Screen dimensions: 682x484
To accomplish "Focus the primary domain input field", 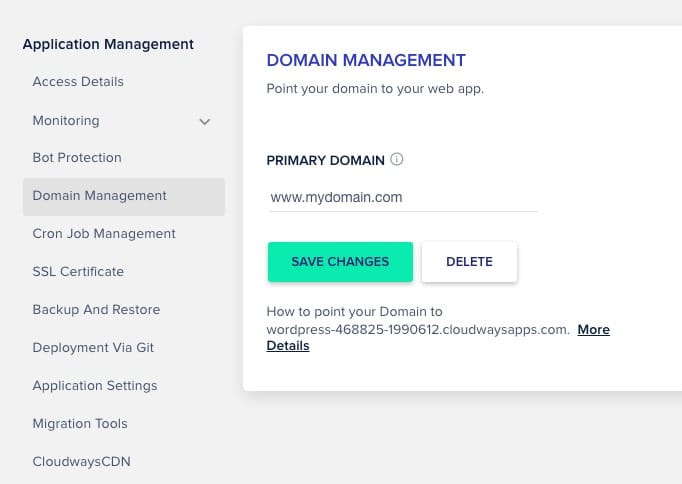I will click(x=402, y=198).
